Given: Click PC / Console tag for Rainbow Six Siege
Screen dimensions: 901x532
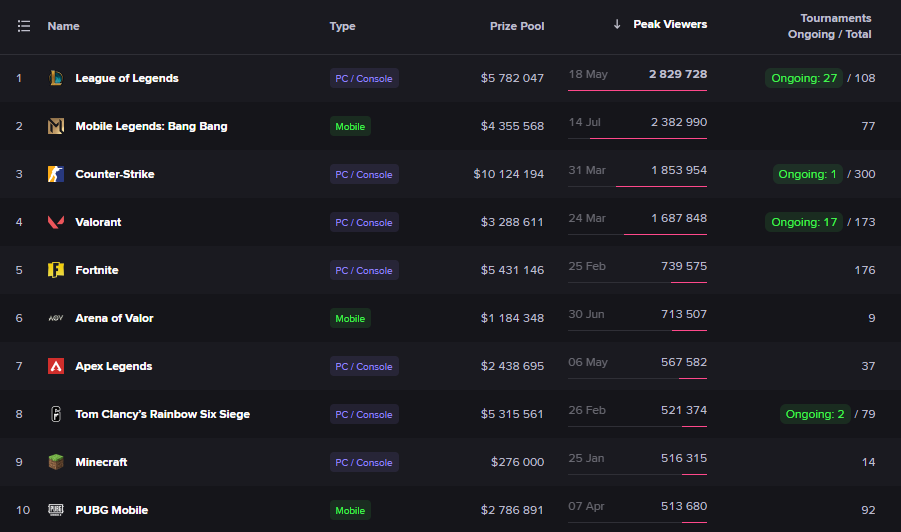Looking at the screenshot, I should point(364,414).
